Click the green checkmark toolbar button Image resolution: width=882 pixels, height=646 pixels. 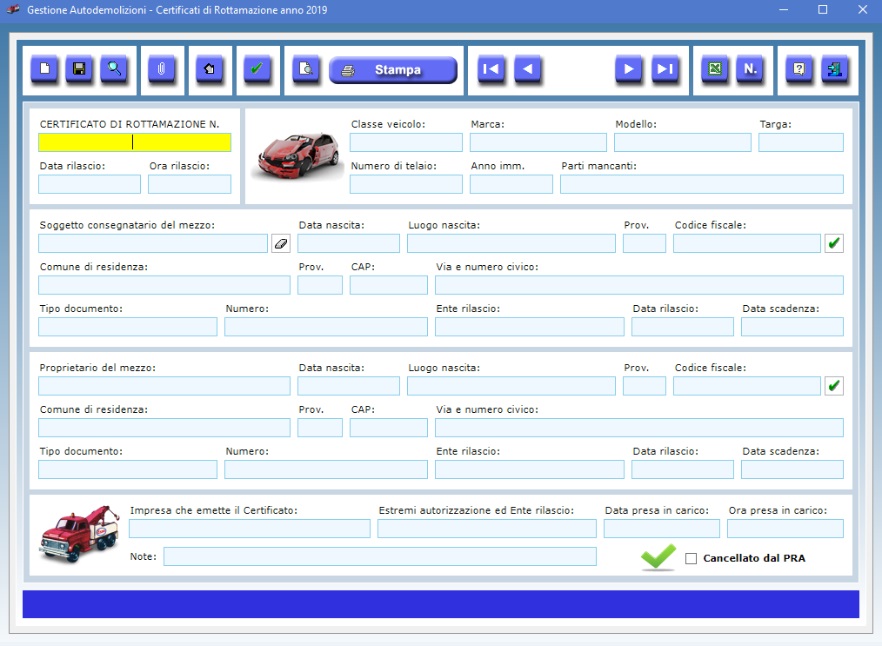[257, 69]
